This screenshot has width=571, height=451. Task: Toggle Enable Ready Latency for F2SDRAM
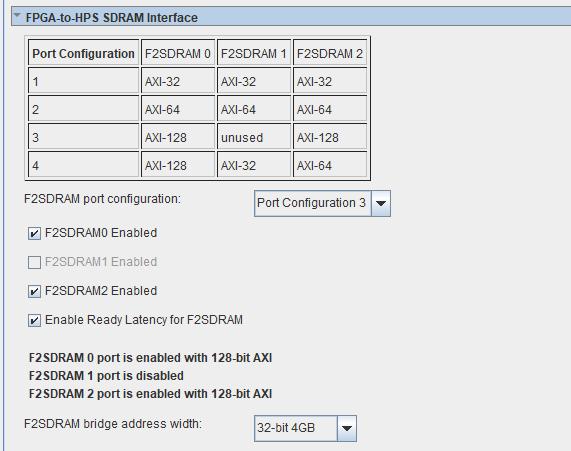point(34,321)
